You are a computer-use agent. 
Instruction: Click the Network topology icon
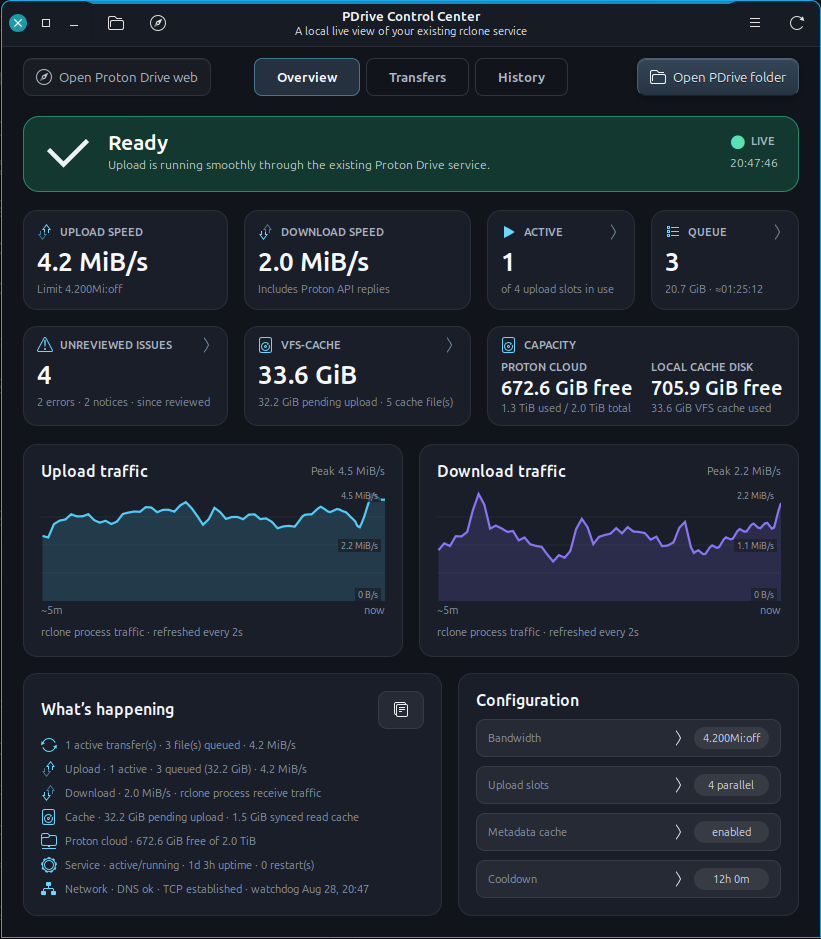(49, 889)
